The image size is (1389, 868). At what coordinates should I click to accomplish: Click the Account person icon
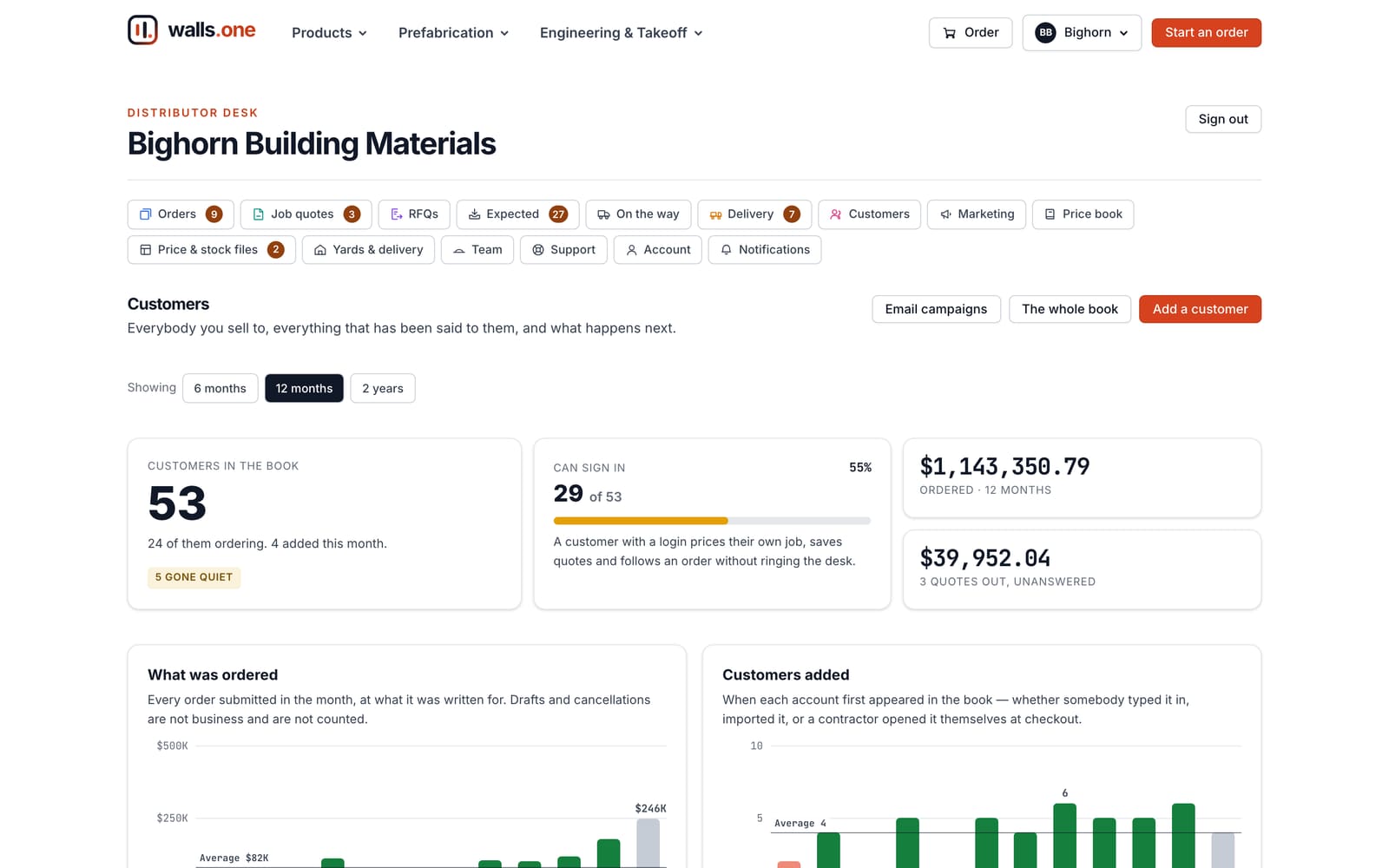point(632,250)
